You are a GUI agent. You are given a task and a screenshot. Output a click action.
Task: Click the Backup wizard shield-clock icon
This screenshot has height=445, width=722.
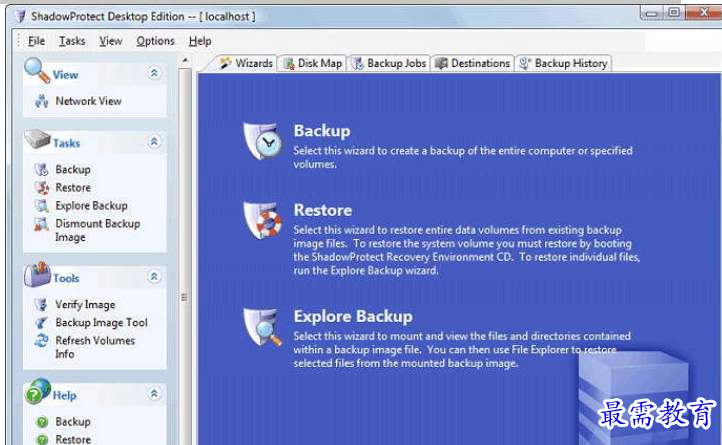(x=262, y=141)
